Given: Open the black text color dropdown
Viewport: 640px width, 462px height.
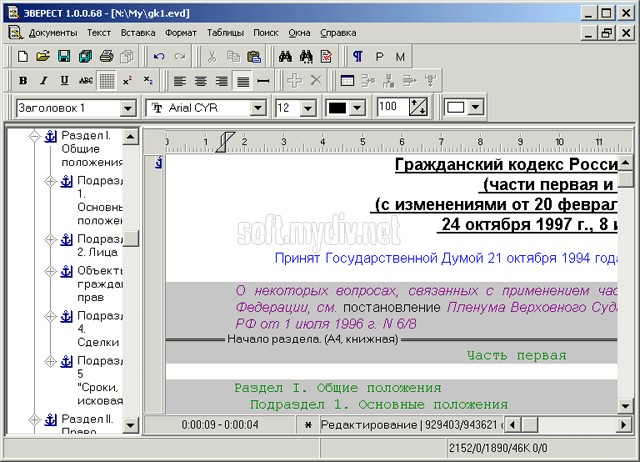Looking at the screenshot, I should 357,108.
